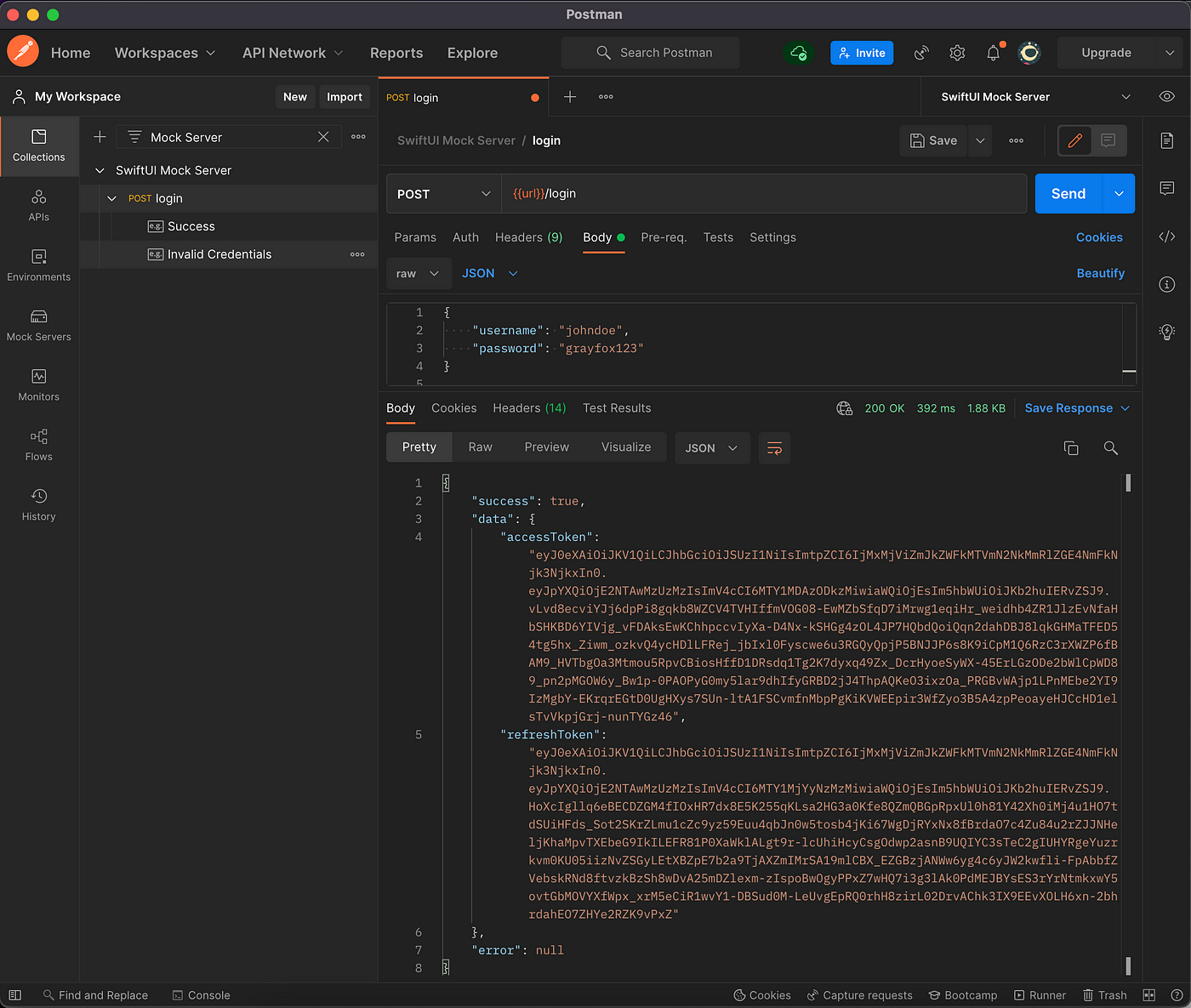This screenshot has width=1191, height=1008.
Task: Open Mock Servers sidebar section
Action: click(39, 325)
